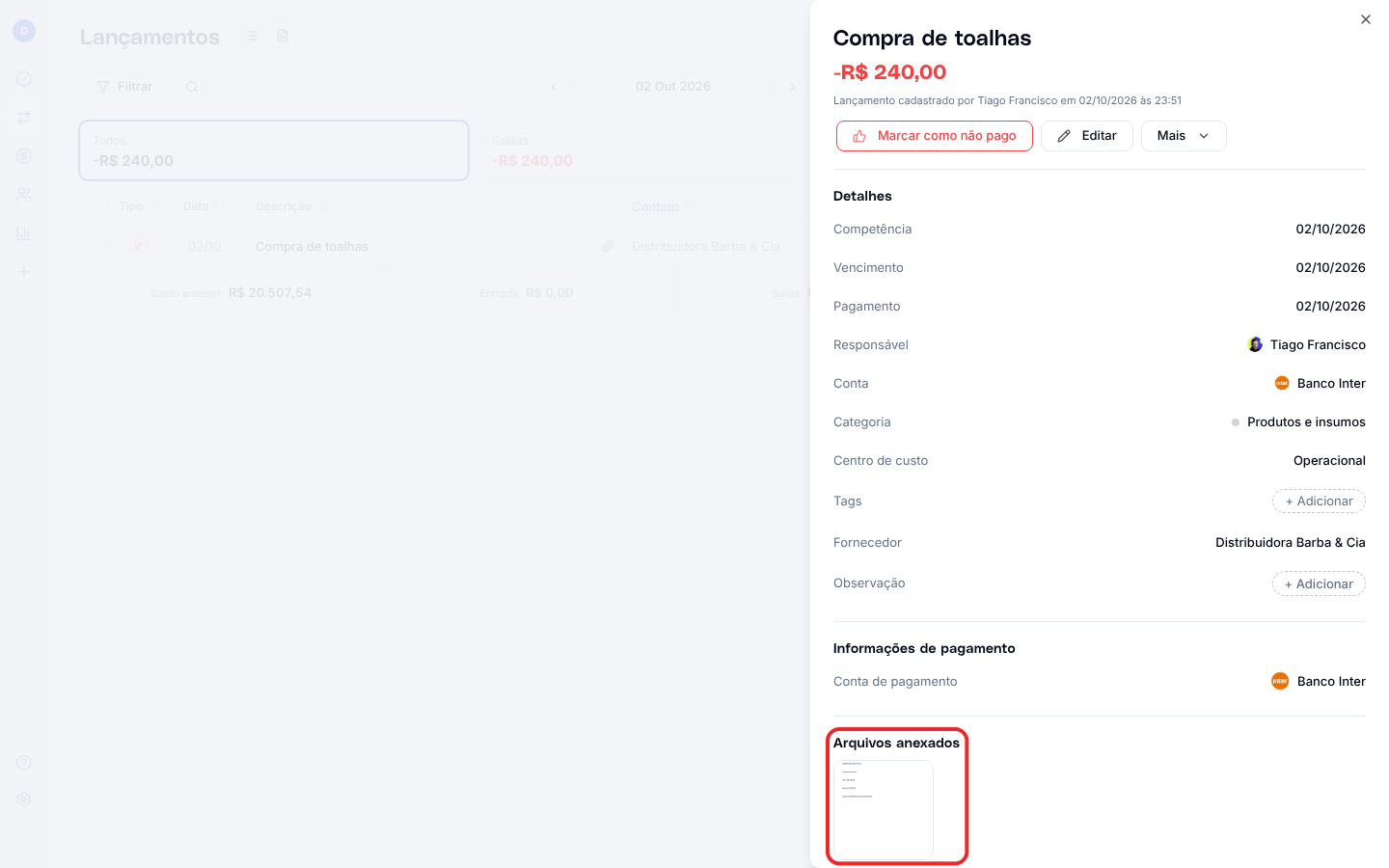Click red expense arrow icon in table row
Screen dimensions: 1389x868
point(139,246)
